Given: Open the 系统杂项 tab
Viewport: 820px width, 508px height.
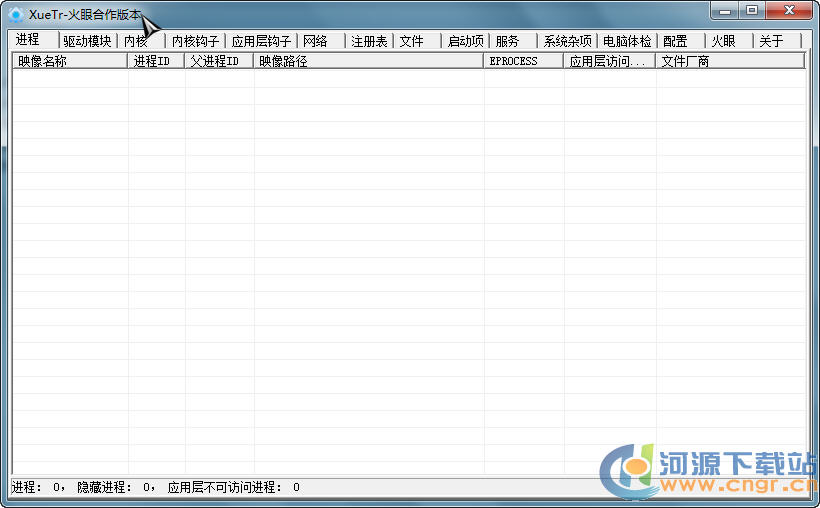Looking at the screenshot, I should coord(567,41).
